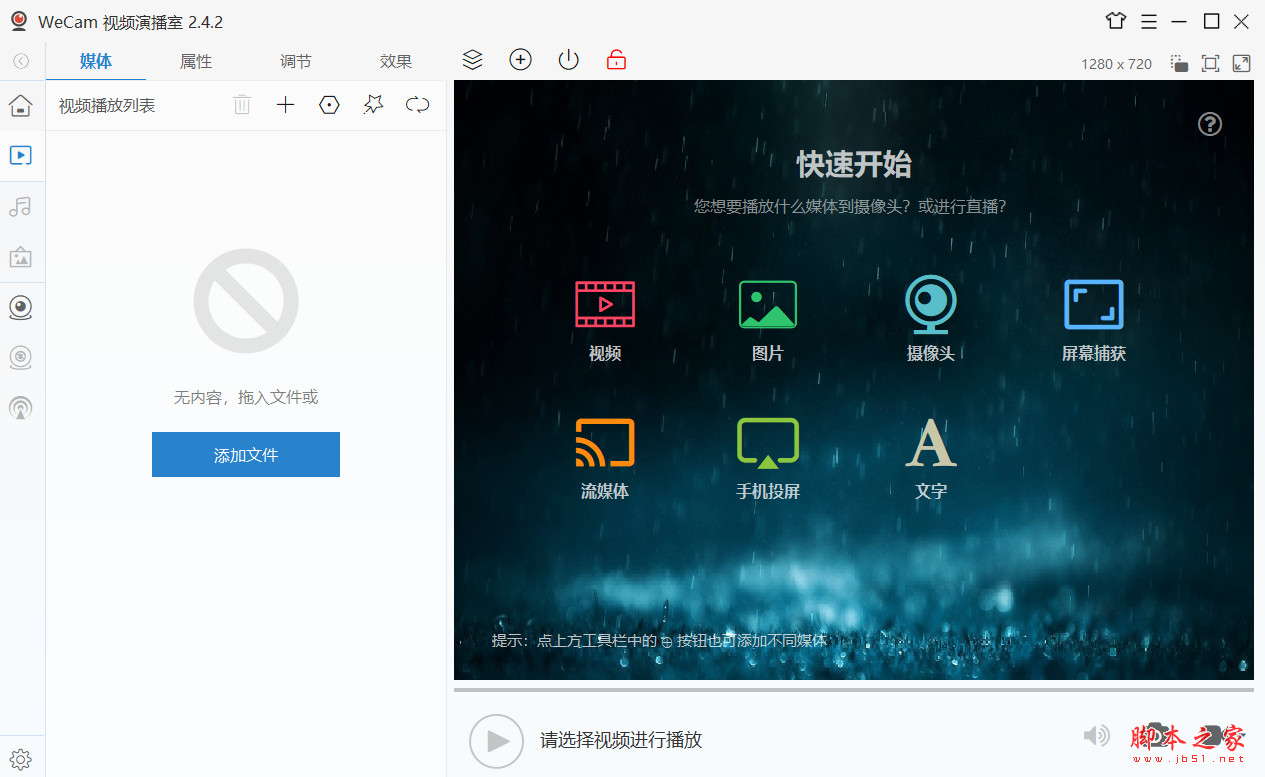Open the help icon on the preview
This screenshot has width=1265, height=777.
1209,124
